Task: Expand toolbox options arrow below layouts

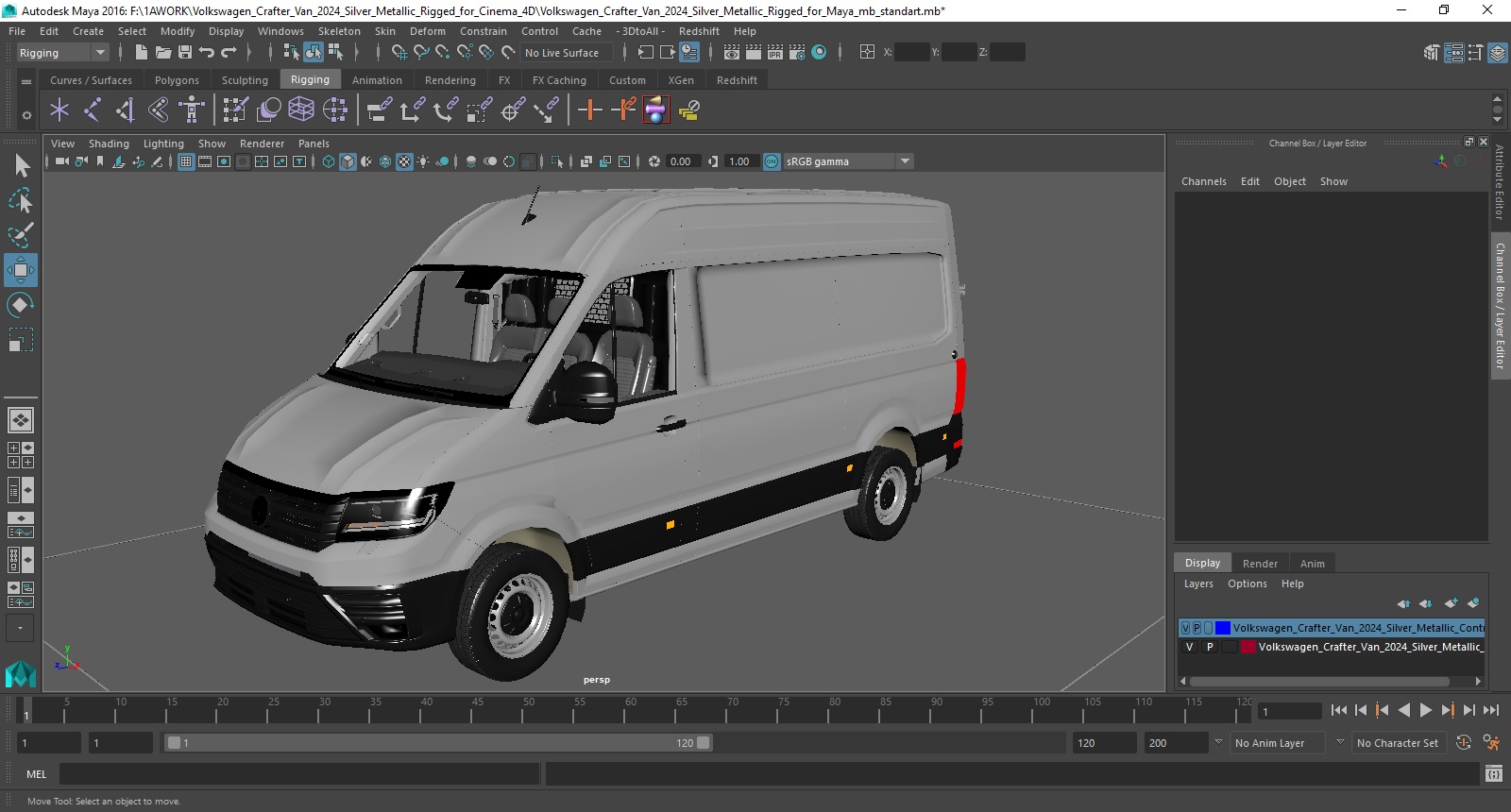Action: (x=20, y=628)
